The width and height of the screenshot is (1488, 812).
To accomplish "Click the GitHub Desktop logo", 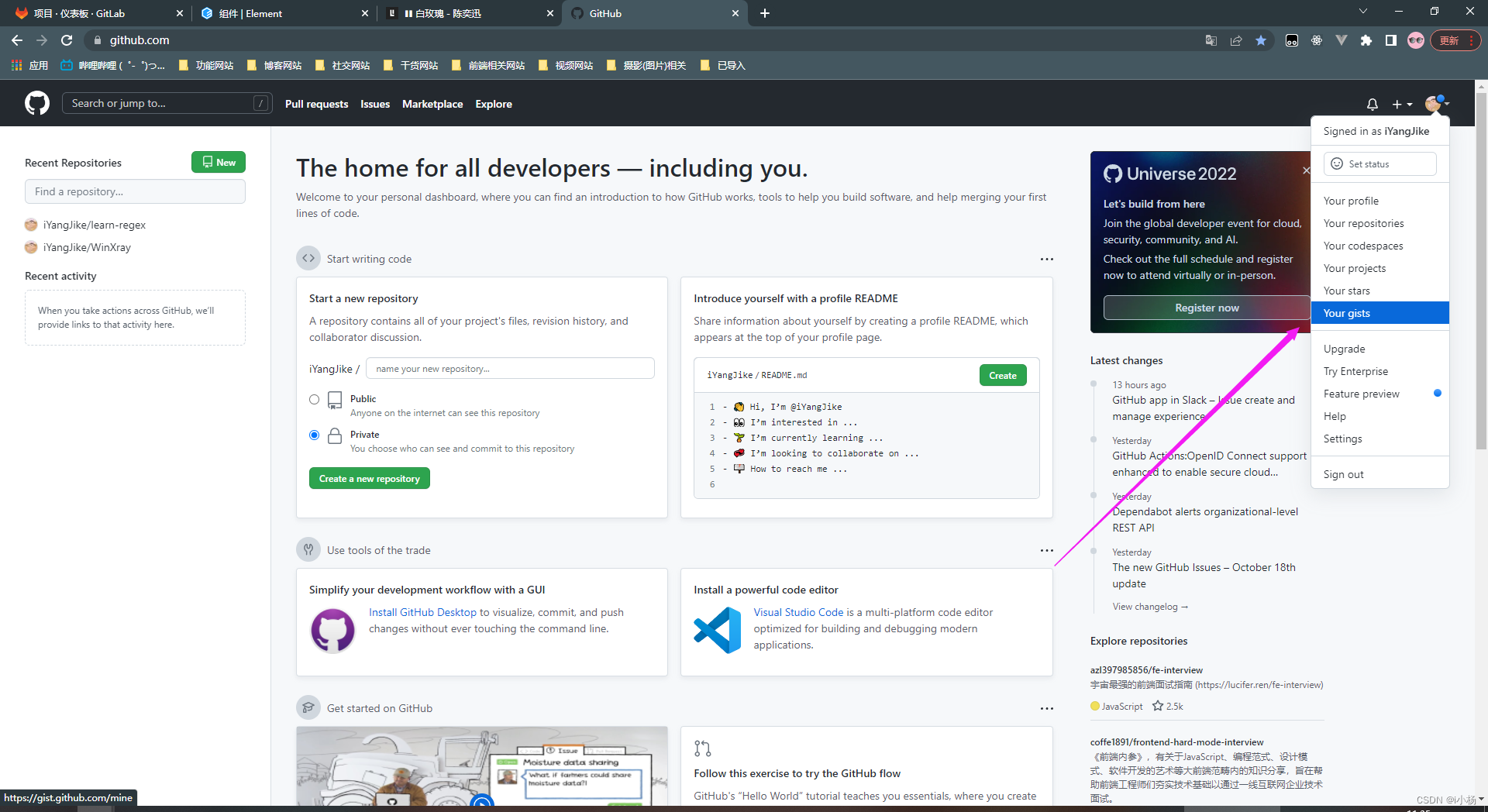I will [x=332, y=630].
